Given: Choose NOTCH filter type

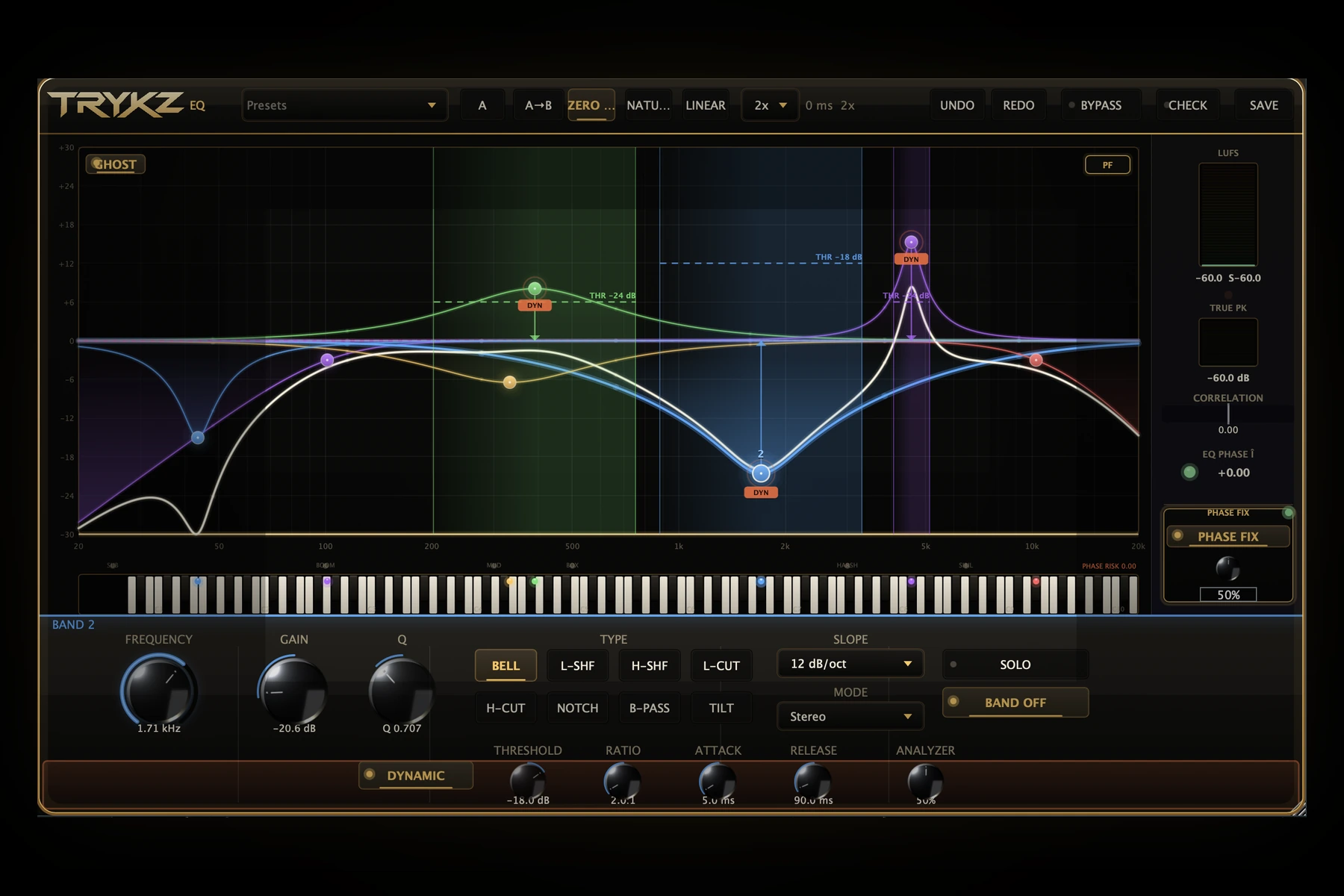Looking at the screenshot, I should tap(577, 708).
